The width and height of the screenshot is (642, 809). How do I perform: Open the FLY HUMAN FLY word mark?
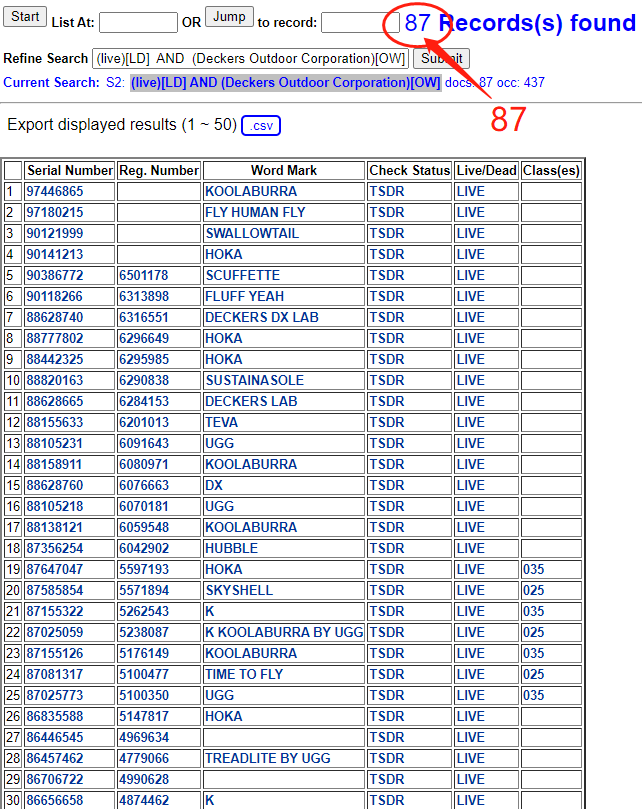click(x=255, y=213)
